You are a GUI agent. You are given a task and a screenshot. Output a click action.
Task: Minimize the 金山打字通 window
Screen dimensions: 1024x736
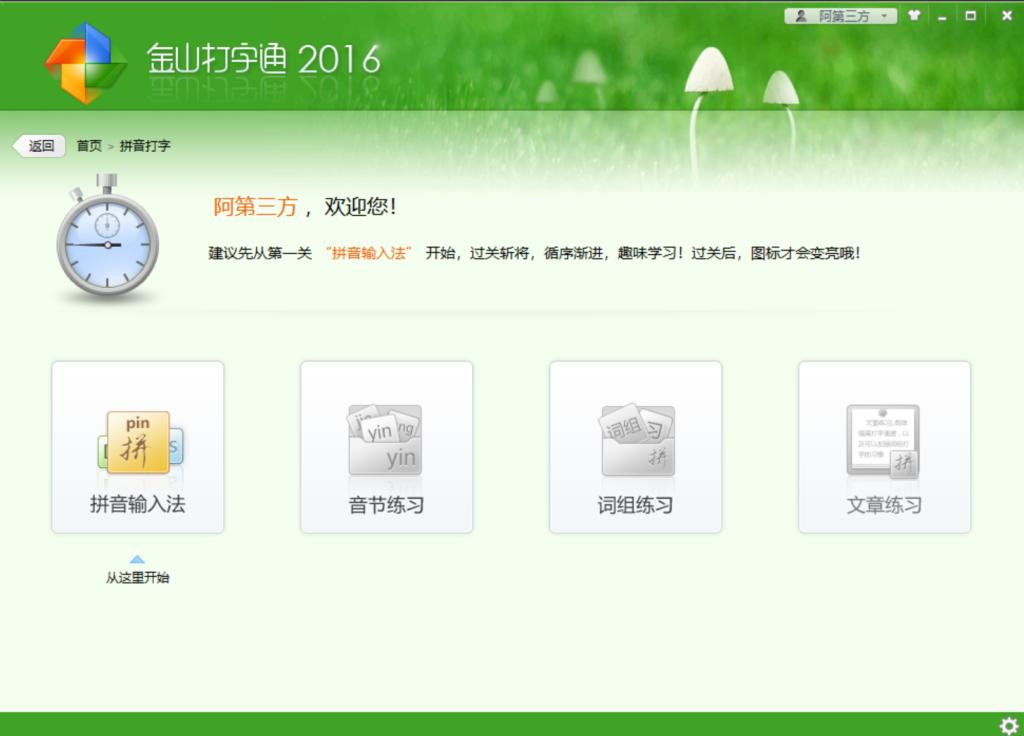[x=942, y=16]
